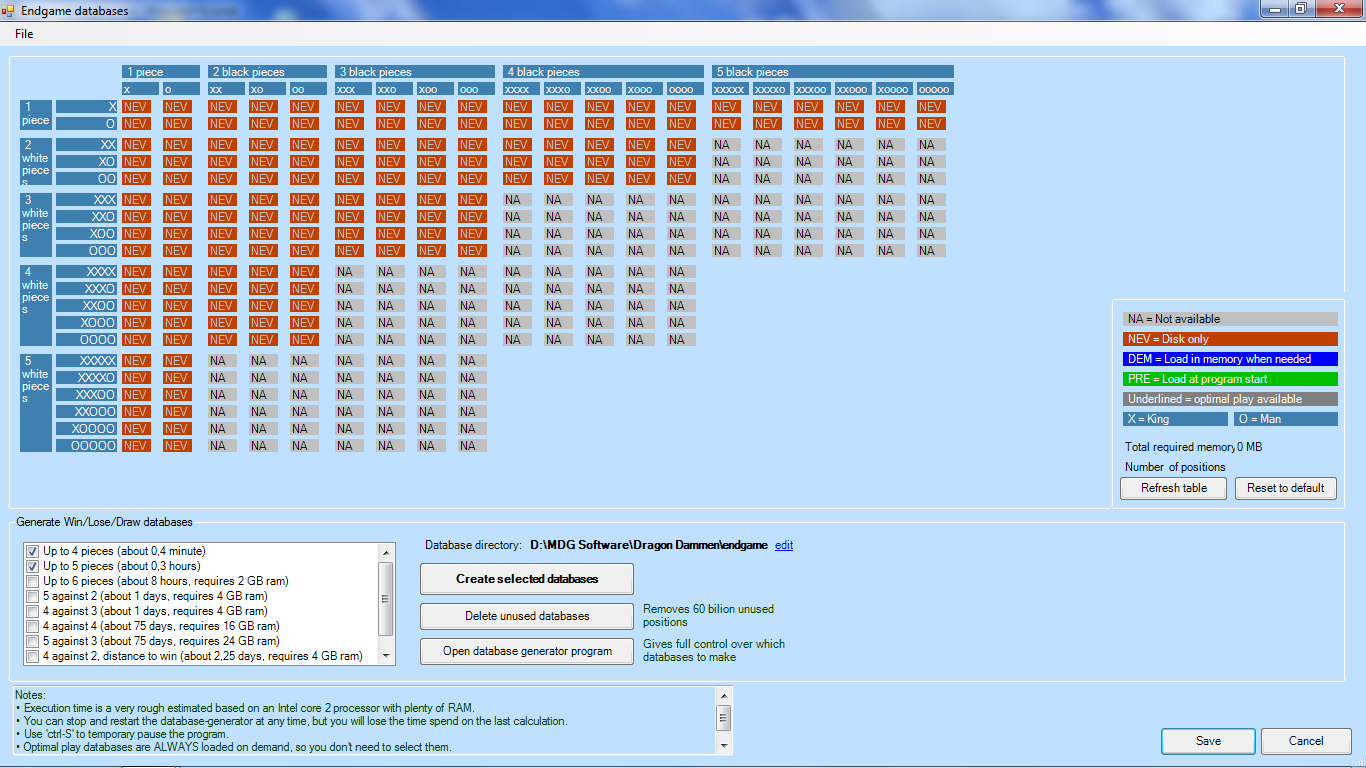Viewport: 1366px width, 768px height.
Task: Open database generator program
Action: tap(527, 651)
